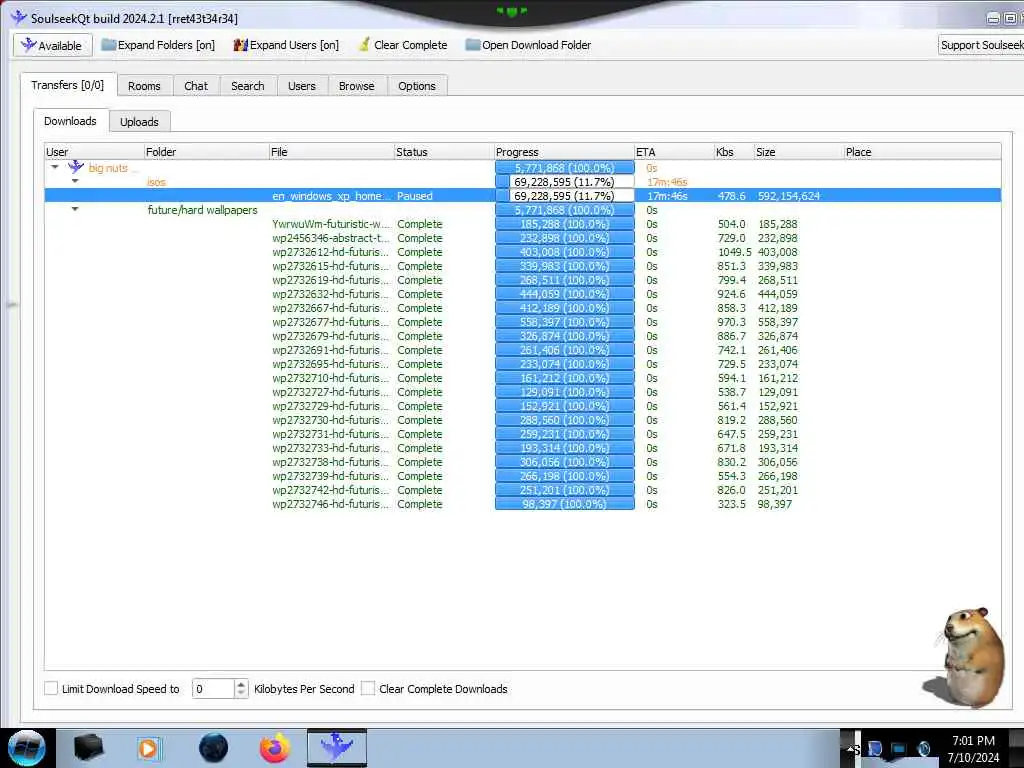
Task: Open the Options tab
Action: click(417, 86)
